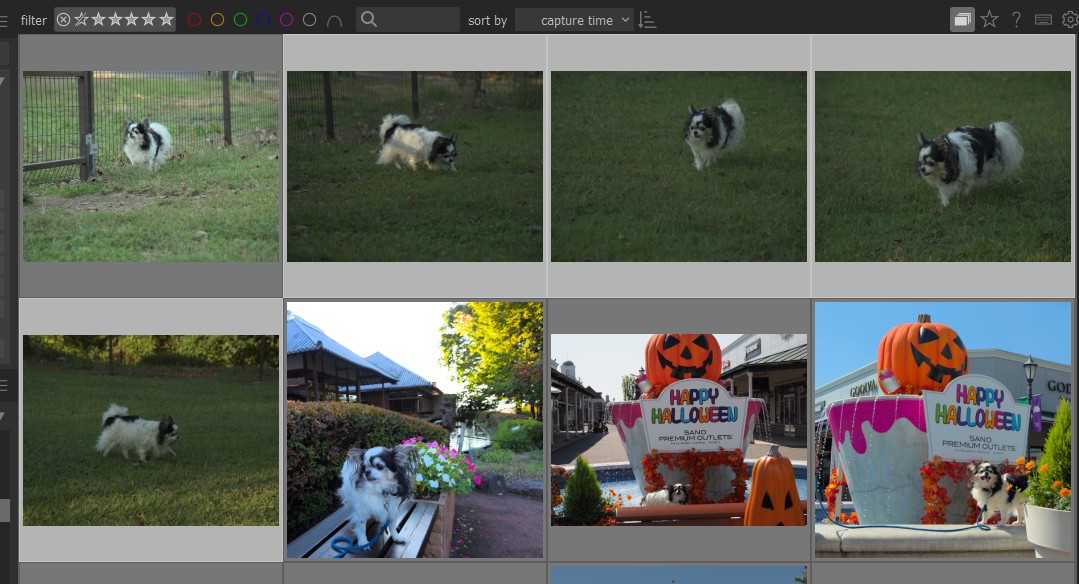Screen dimensions: 1079x584
Task: Filter by red color label
Action: pyautogui.click(x=194, y=20)
